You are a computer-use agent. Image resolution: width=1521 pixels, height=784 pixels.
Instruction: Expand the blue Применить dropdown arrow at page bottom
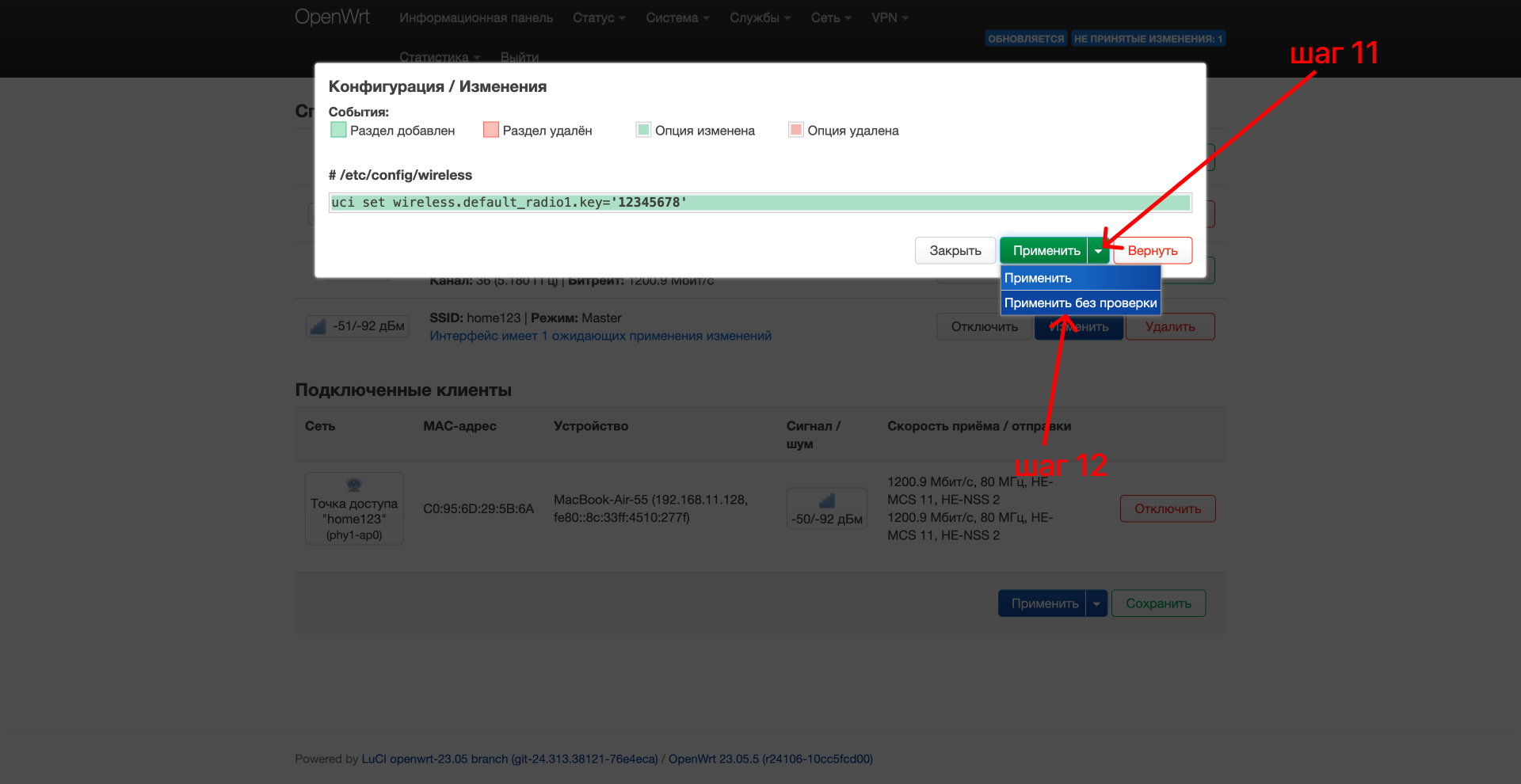[x=1096, y=603]
